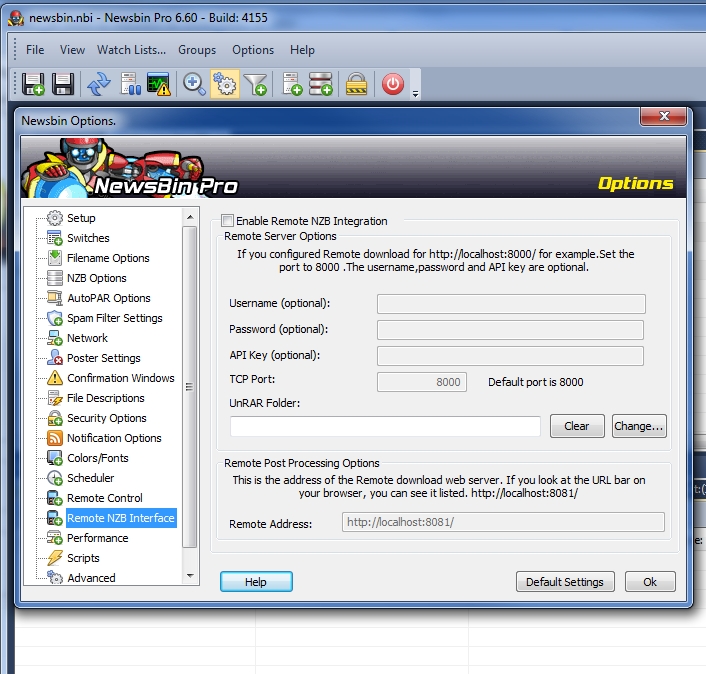Click the Help button
Screen dimensions: 706x674
coord(256,582)
